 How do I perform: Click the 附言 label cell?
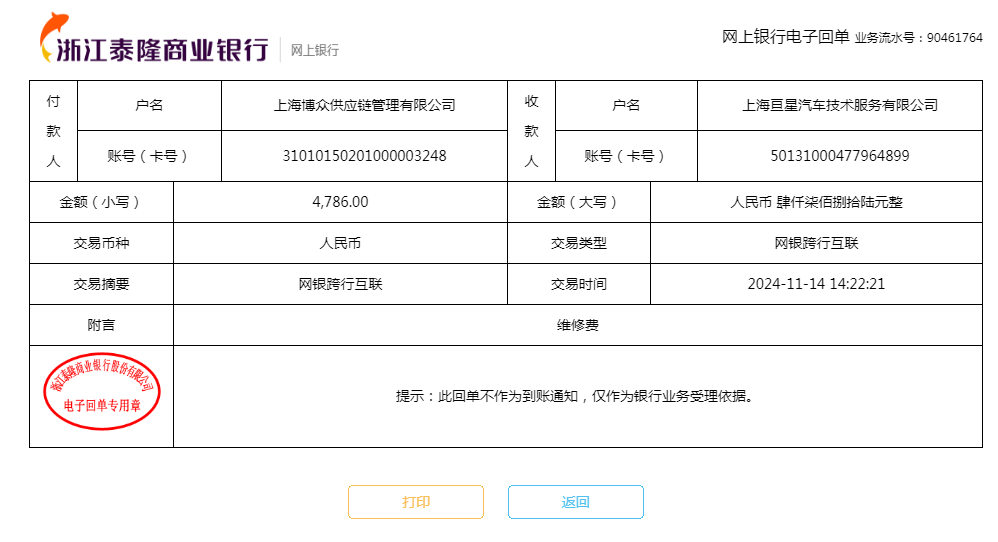101,325
